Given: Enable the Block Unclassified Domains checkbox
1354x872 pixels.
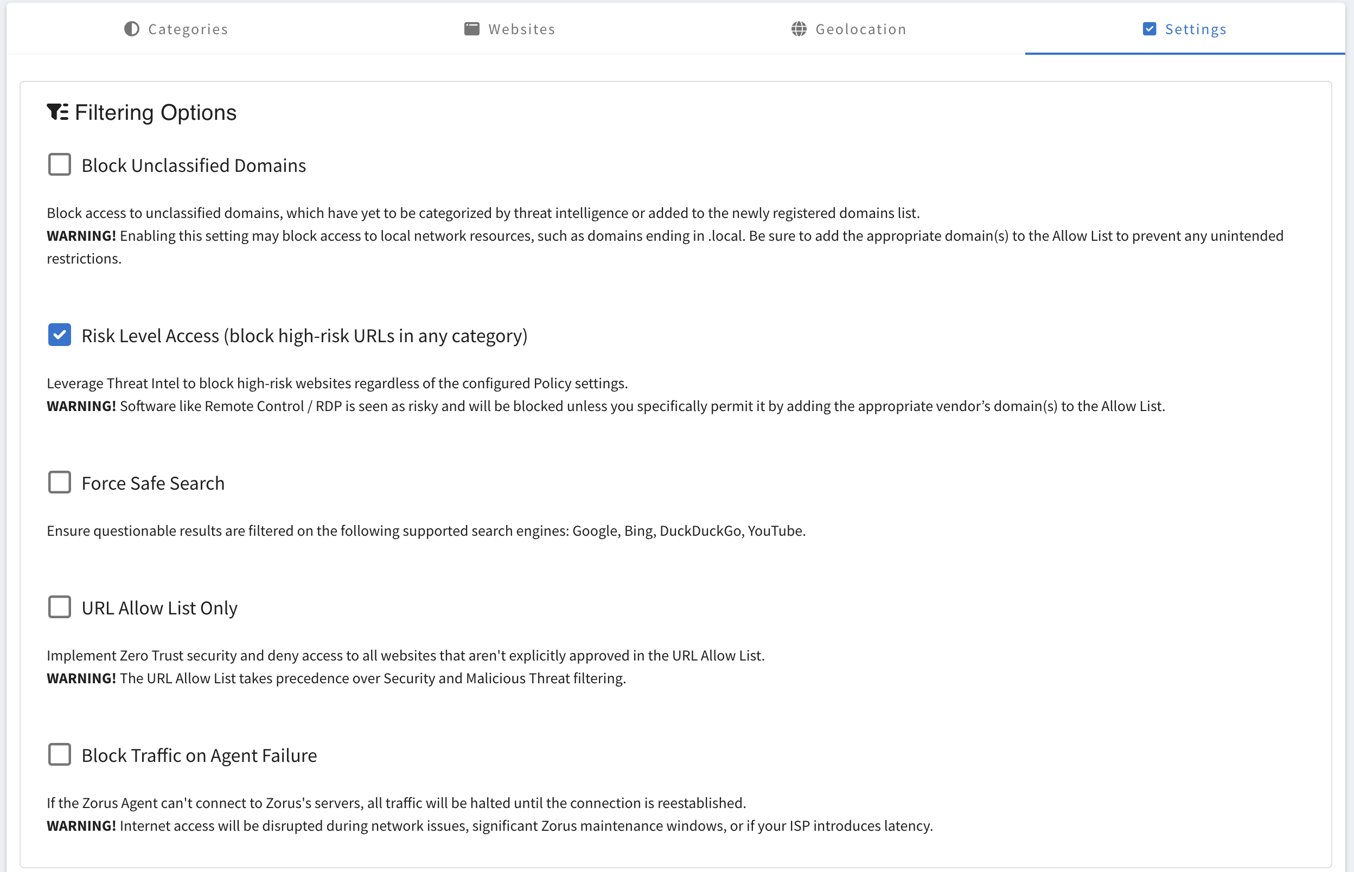Looking at the screenshot, I should pyautogui.click(x=60, y=165).
